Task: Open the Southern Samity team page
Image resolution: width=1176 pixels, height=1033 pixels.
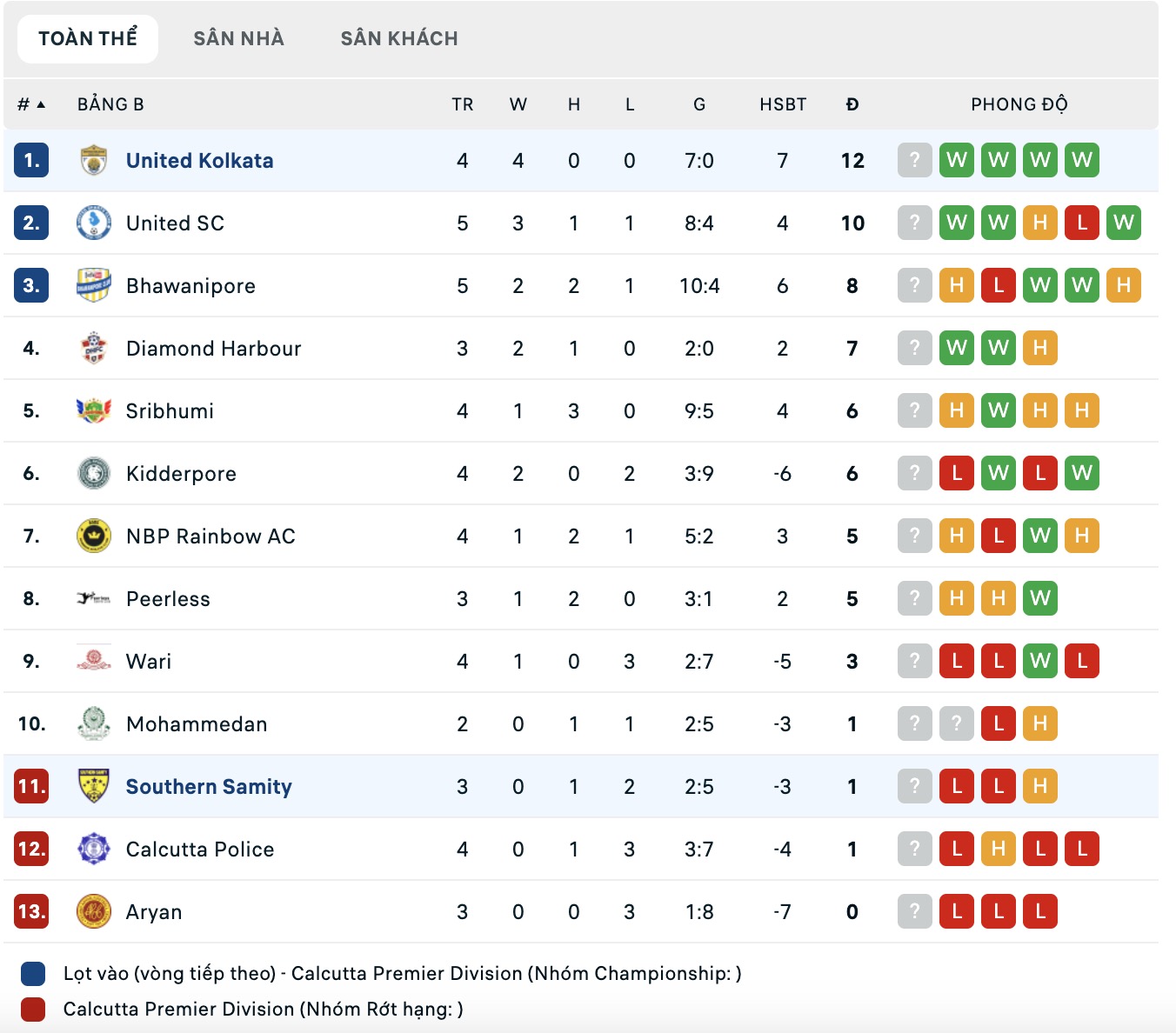Action: 209,786
